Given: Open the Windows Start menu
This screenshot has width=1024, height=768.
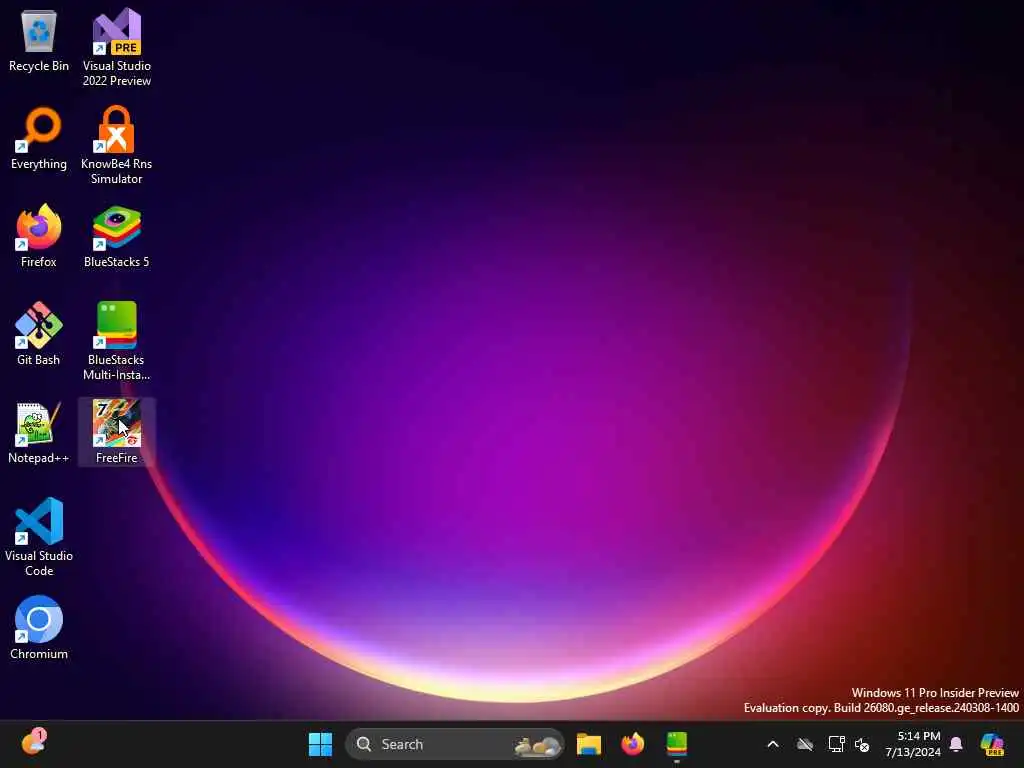Looking at the screenshot, I should point(320,744).
